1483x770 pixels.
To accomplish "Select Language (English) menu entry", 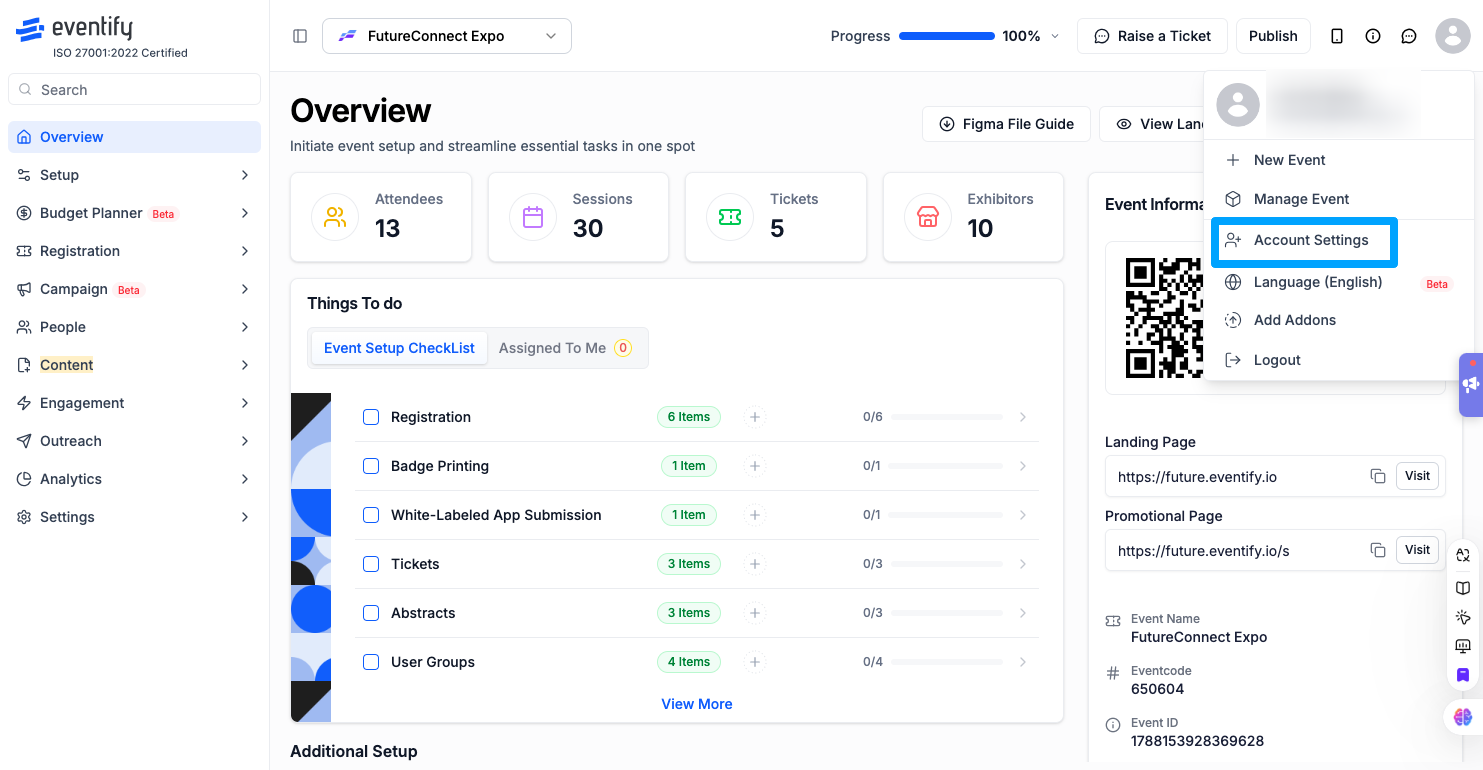I will 1339,282.
